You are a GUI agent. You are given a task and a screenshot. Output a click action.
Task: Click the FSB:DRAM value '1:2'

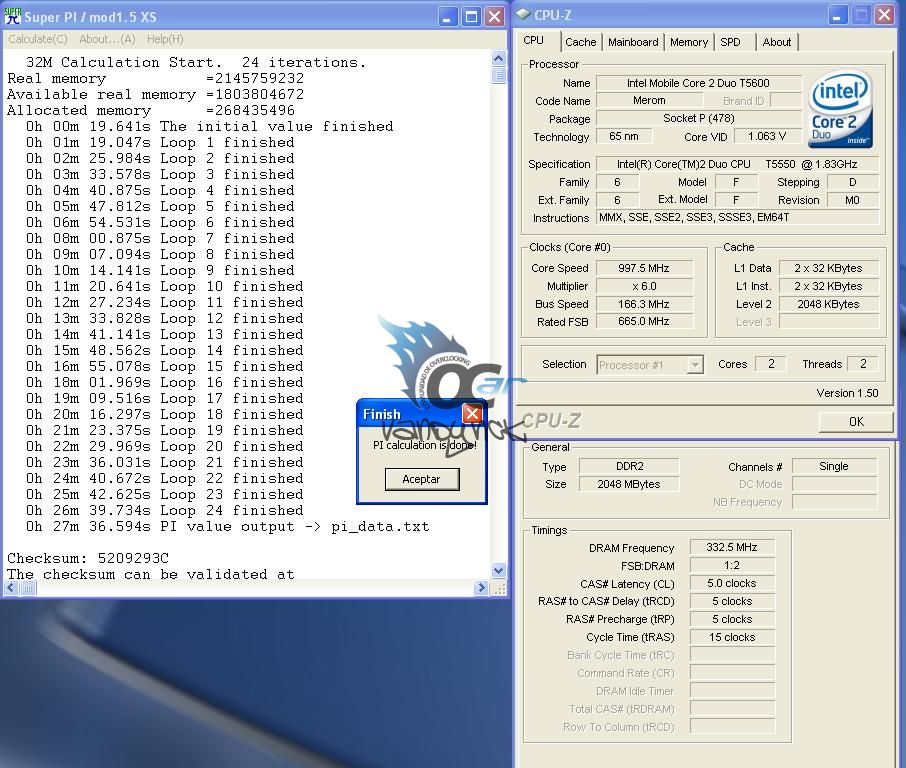coord(732,565)
